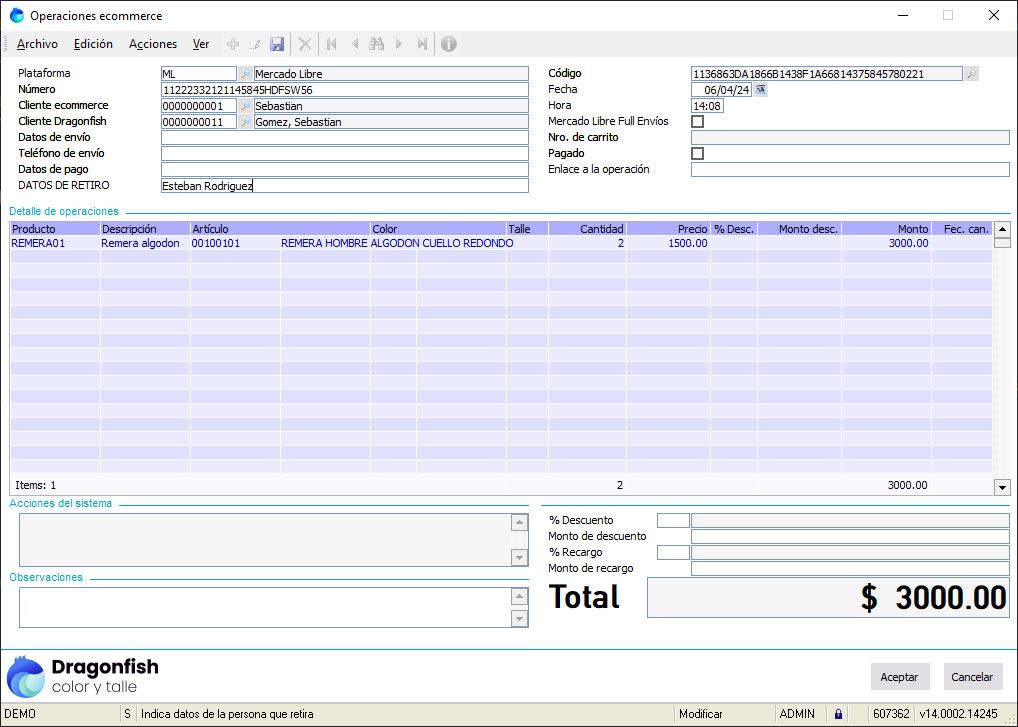This screenshot has height=727, width=1018.
Task: Focus the Monto de recargo field
Action: tap(850, 569)
